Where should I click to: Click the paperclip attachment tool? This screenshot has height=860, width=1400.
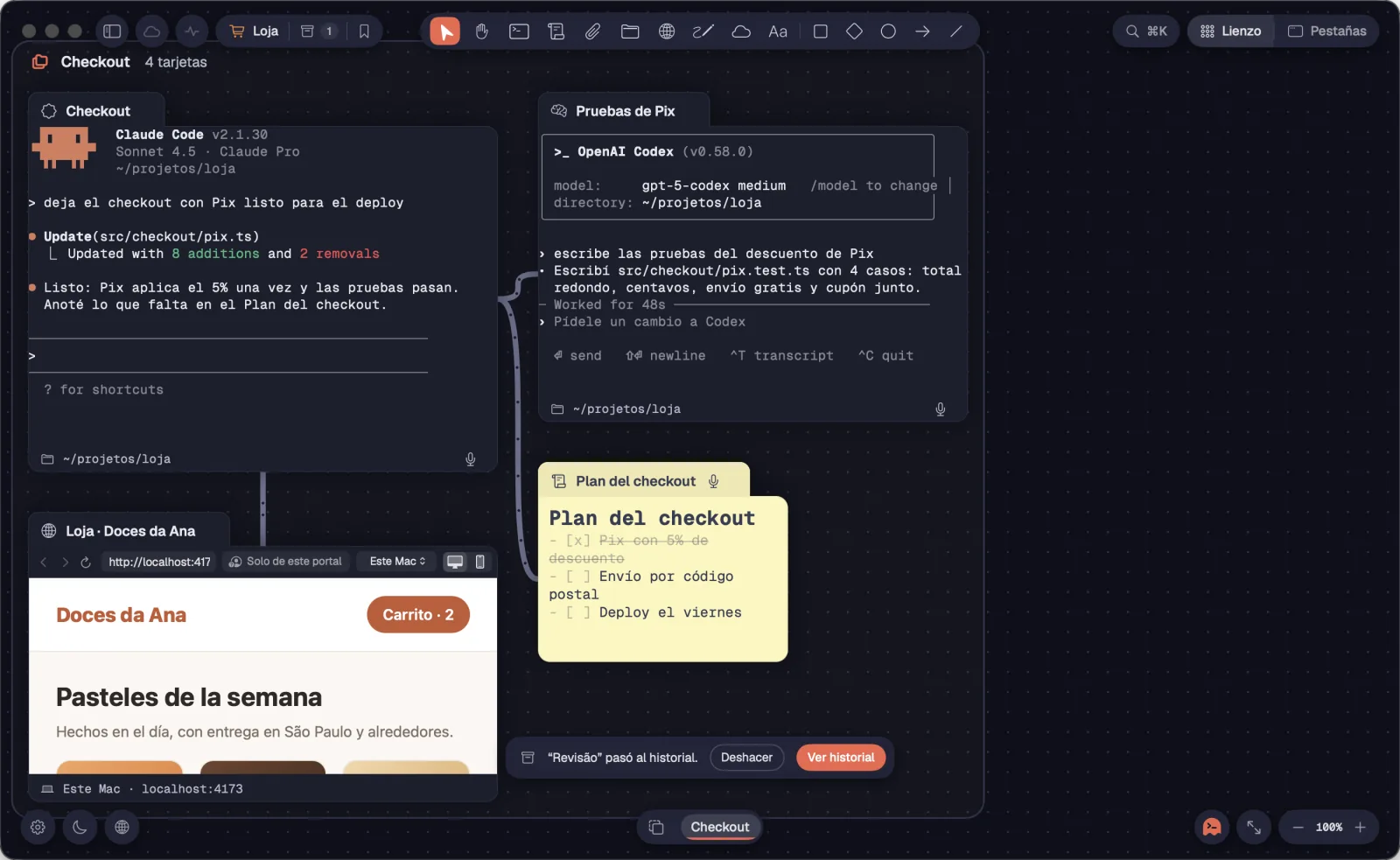[x=592, y=31]
